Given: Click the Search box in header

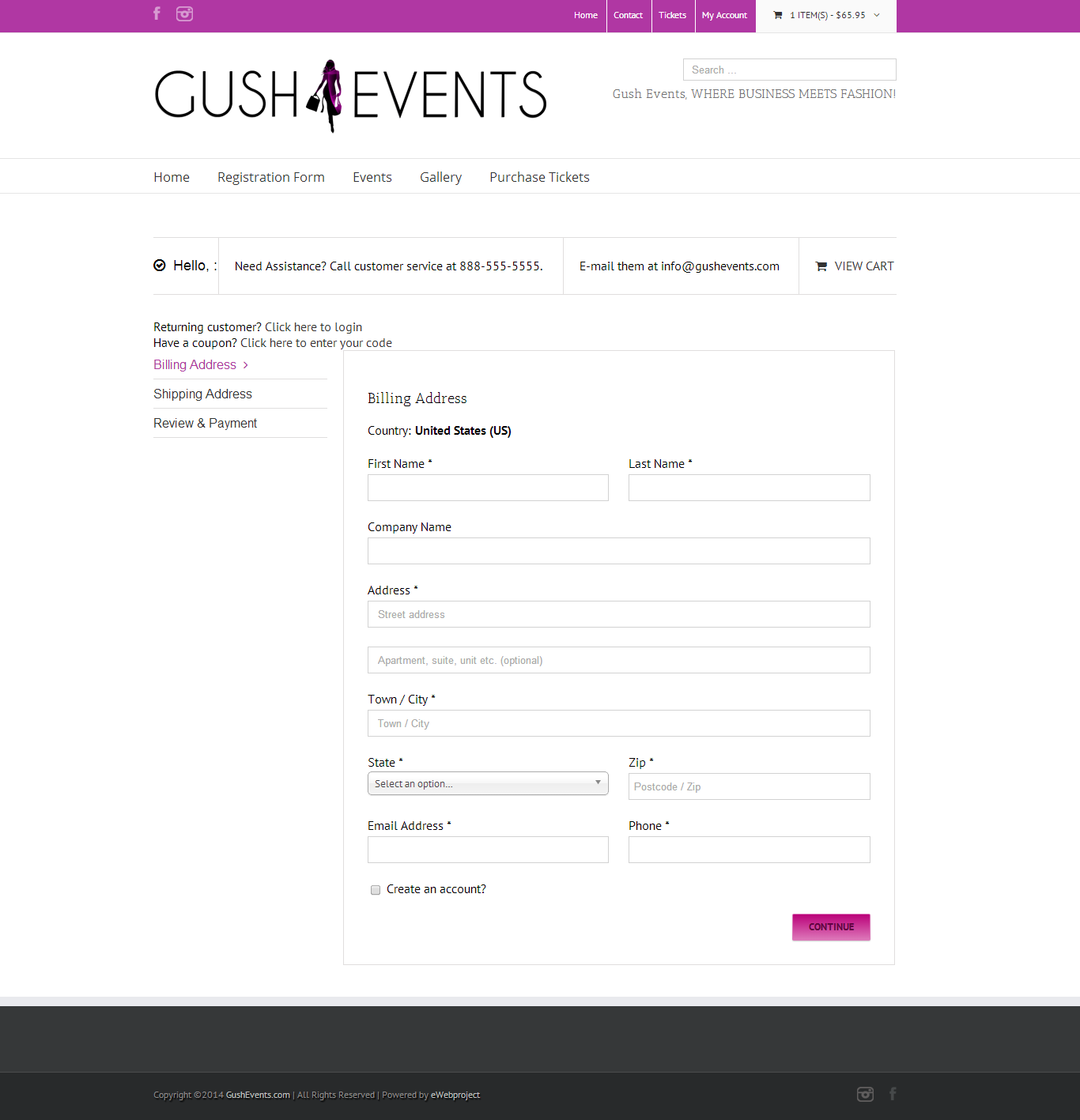Looking at the screenshot, I should (789, 70).
